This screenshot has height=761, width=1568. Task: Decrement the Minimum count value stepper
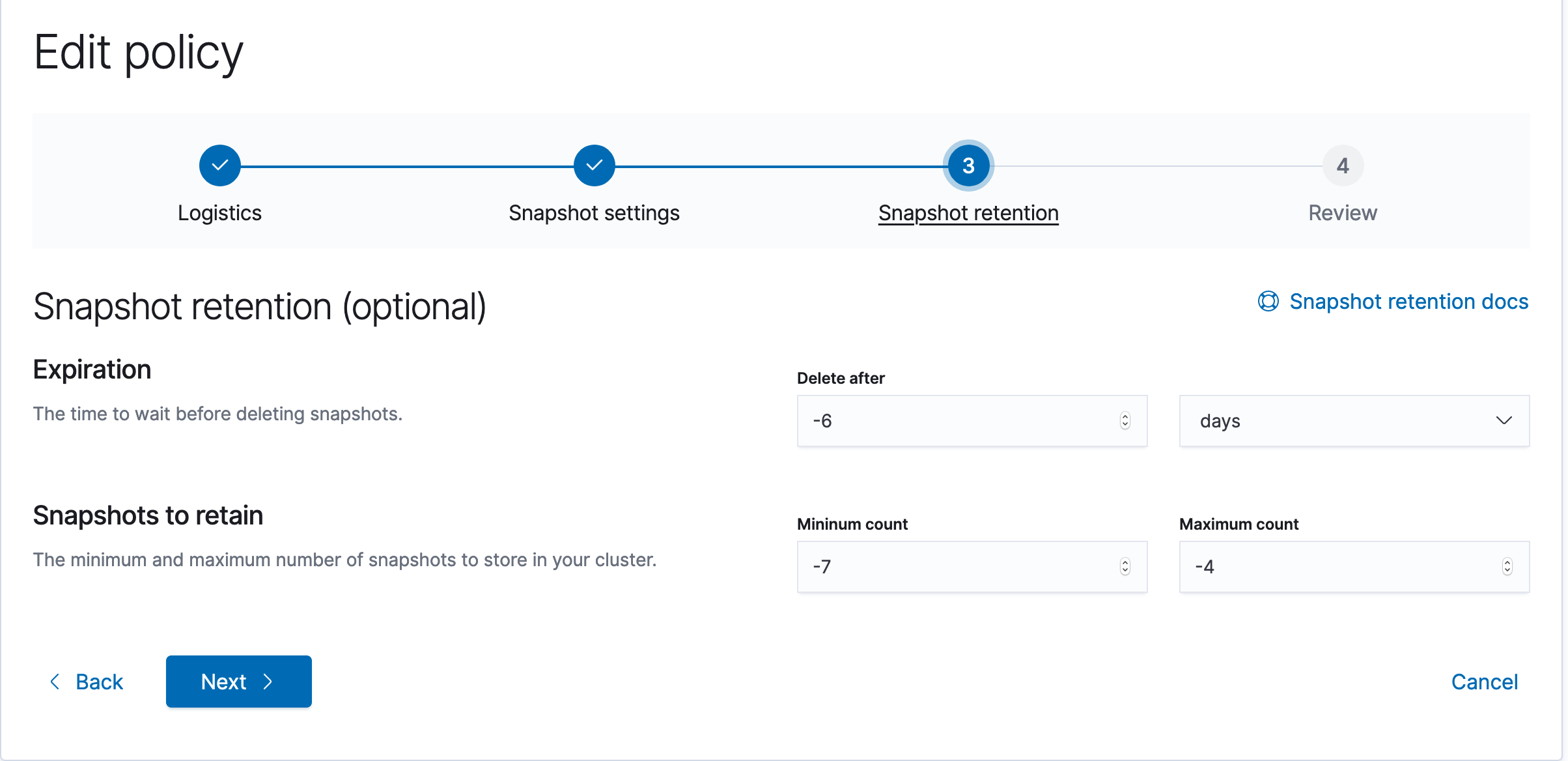[1125, 571]
